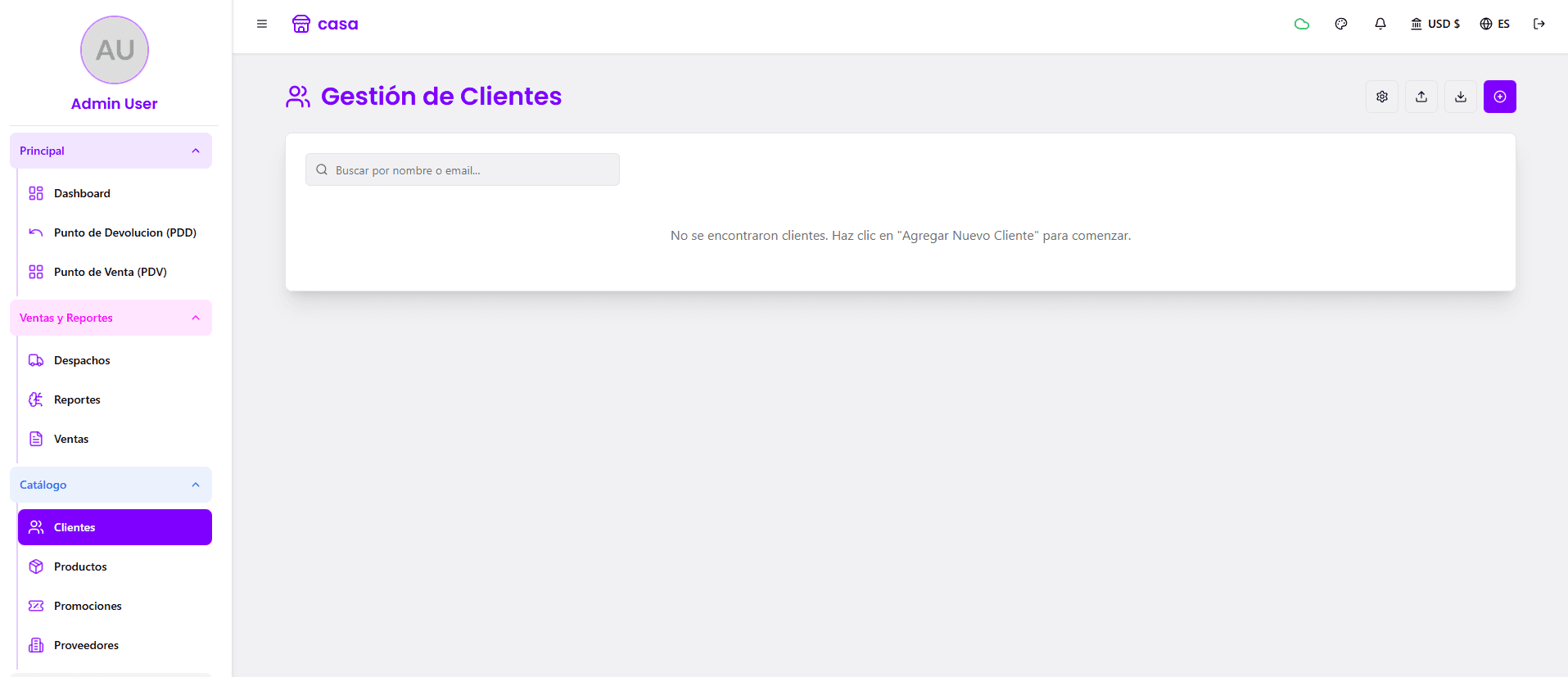Screen dimensions: 1568x677
Task: Add a new client with plus button
Action: [x=1500, y=97]
